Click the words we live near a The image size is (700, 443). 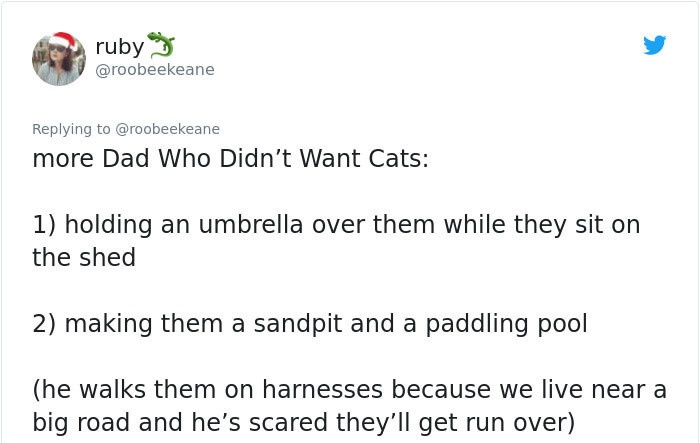pyautogui.click(x=583, y=389)
